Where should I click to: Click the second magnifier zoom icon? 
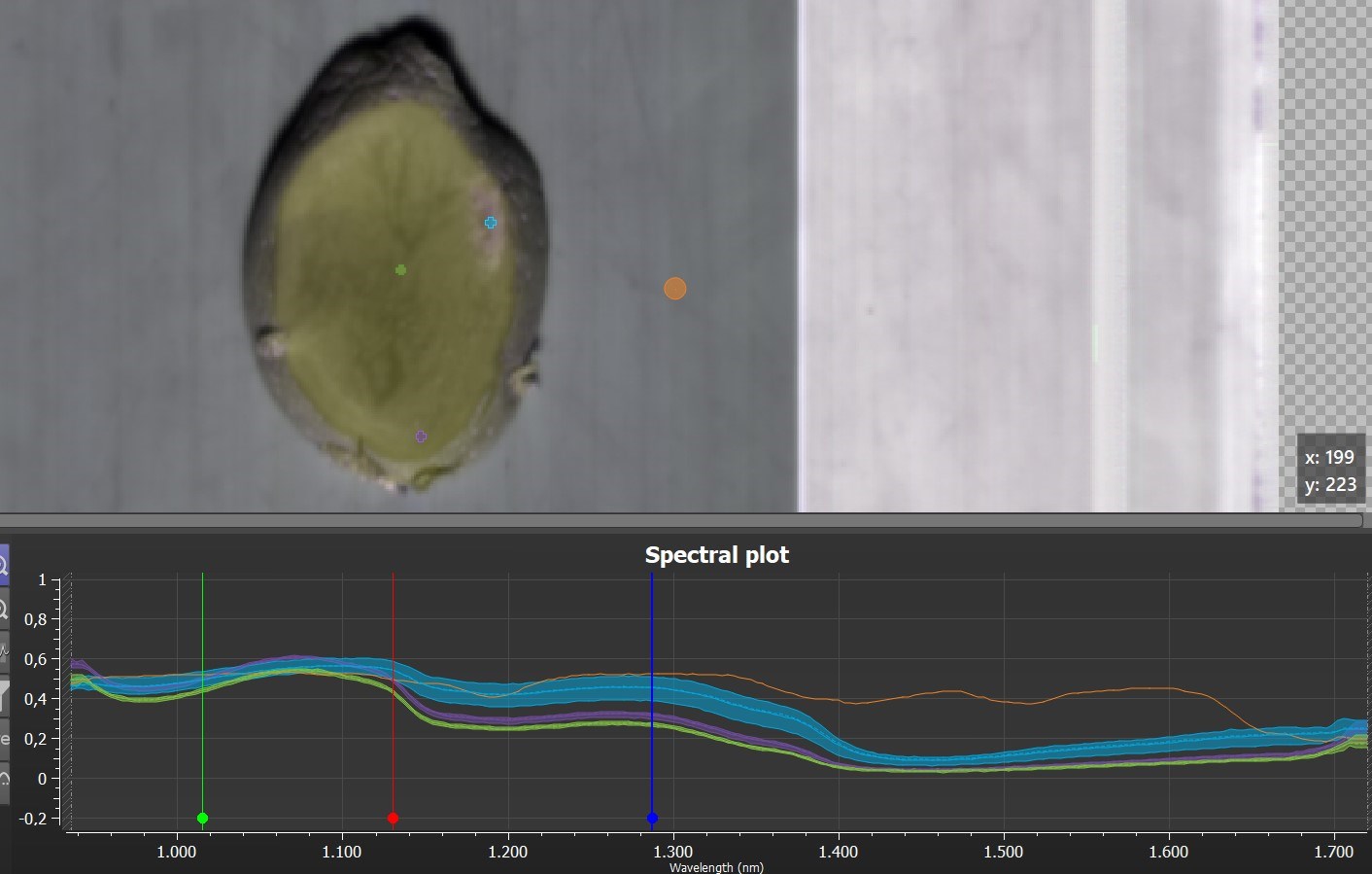click(3, 611)
